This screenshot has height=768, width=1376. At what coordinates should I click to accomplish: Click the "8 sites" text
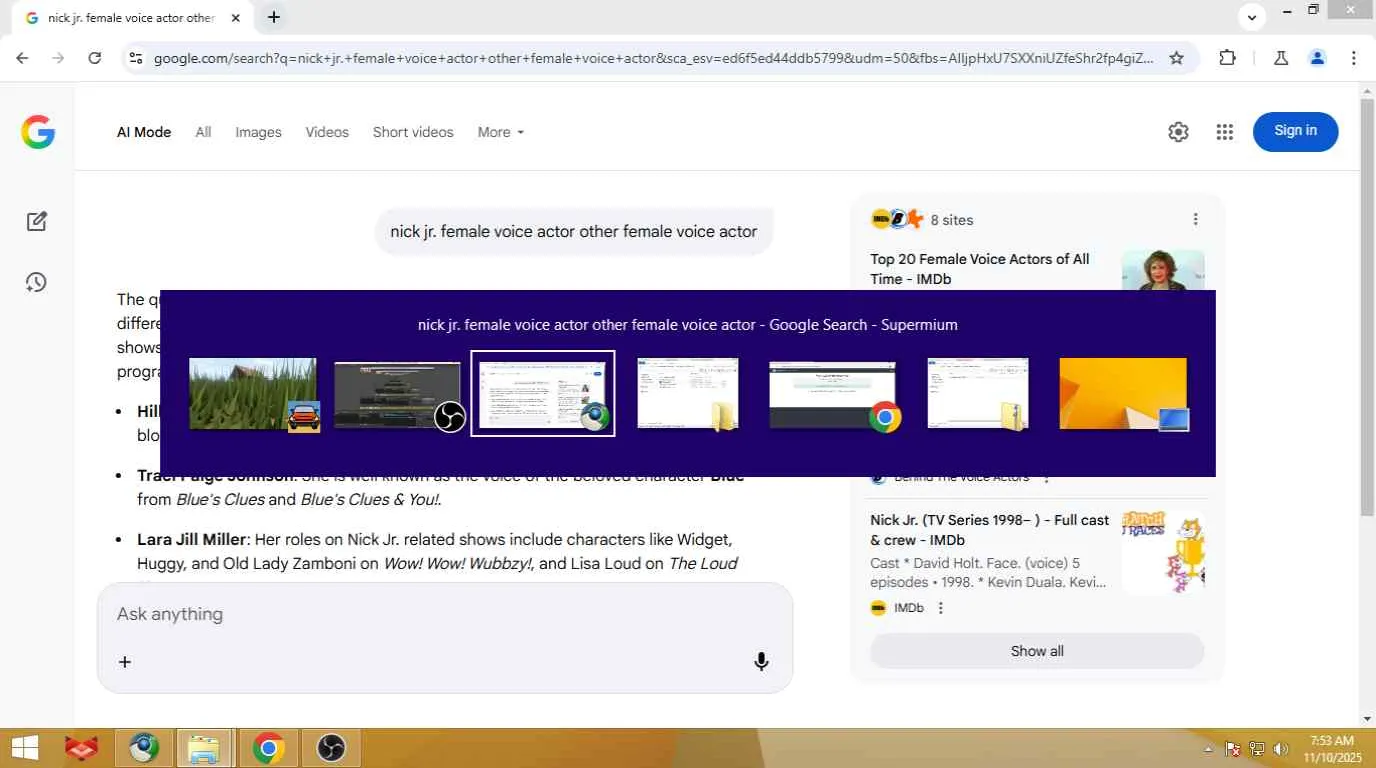point(951,220)
